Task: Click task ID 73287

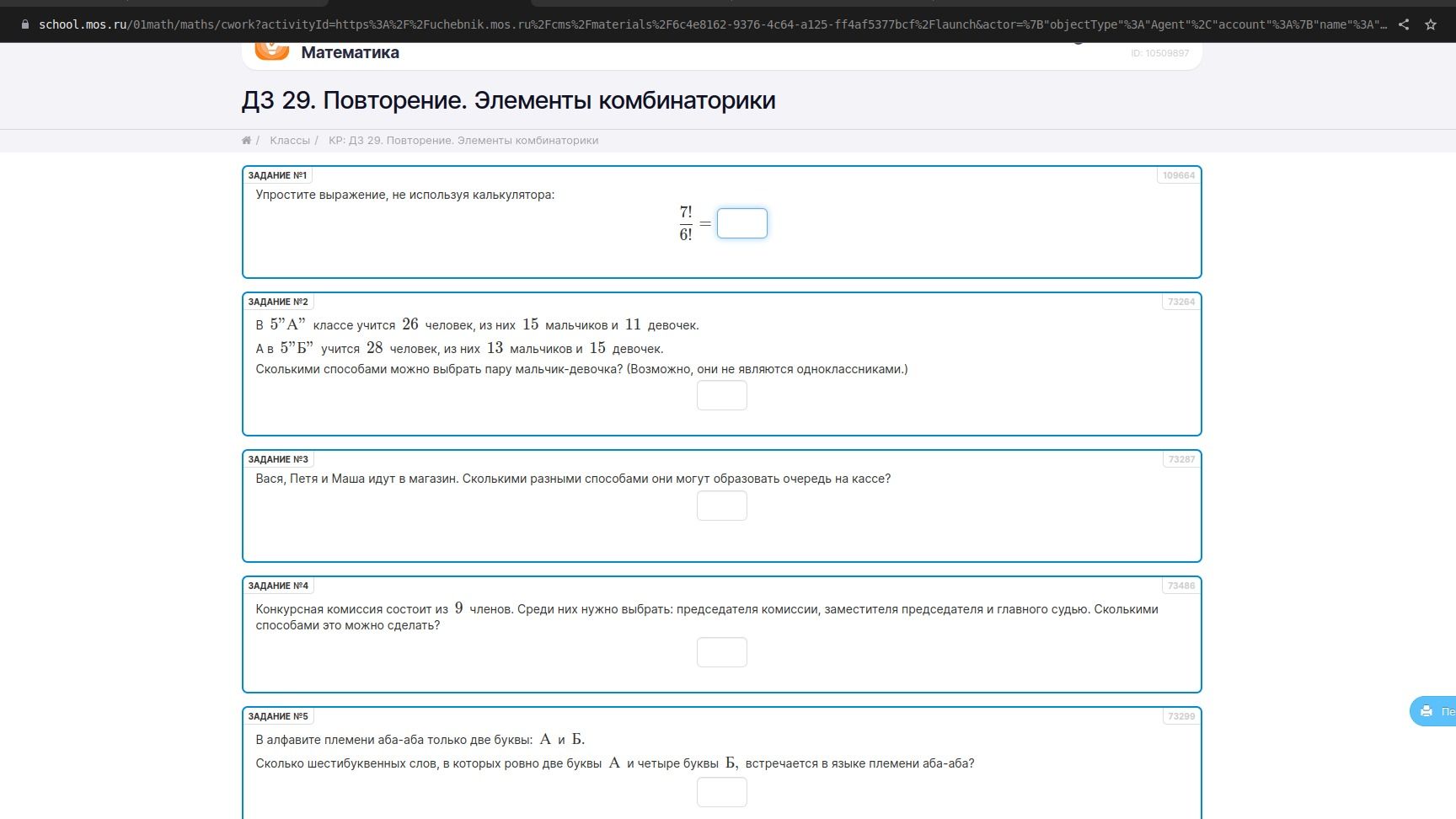Action: (x=1181, y=459)
